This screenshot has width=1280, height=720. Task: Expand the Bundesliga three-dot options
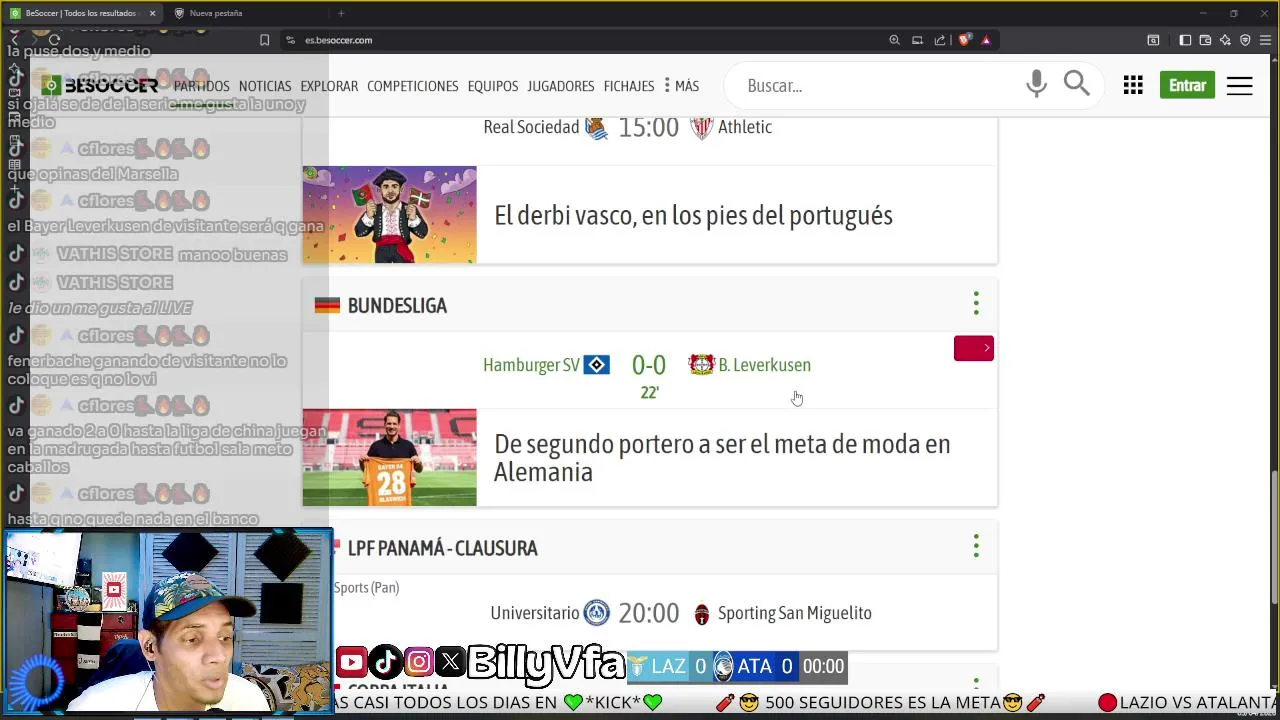(976, 303)
